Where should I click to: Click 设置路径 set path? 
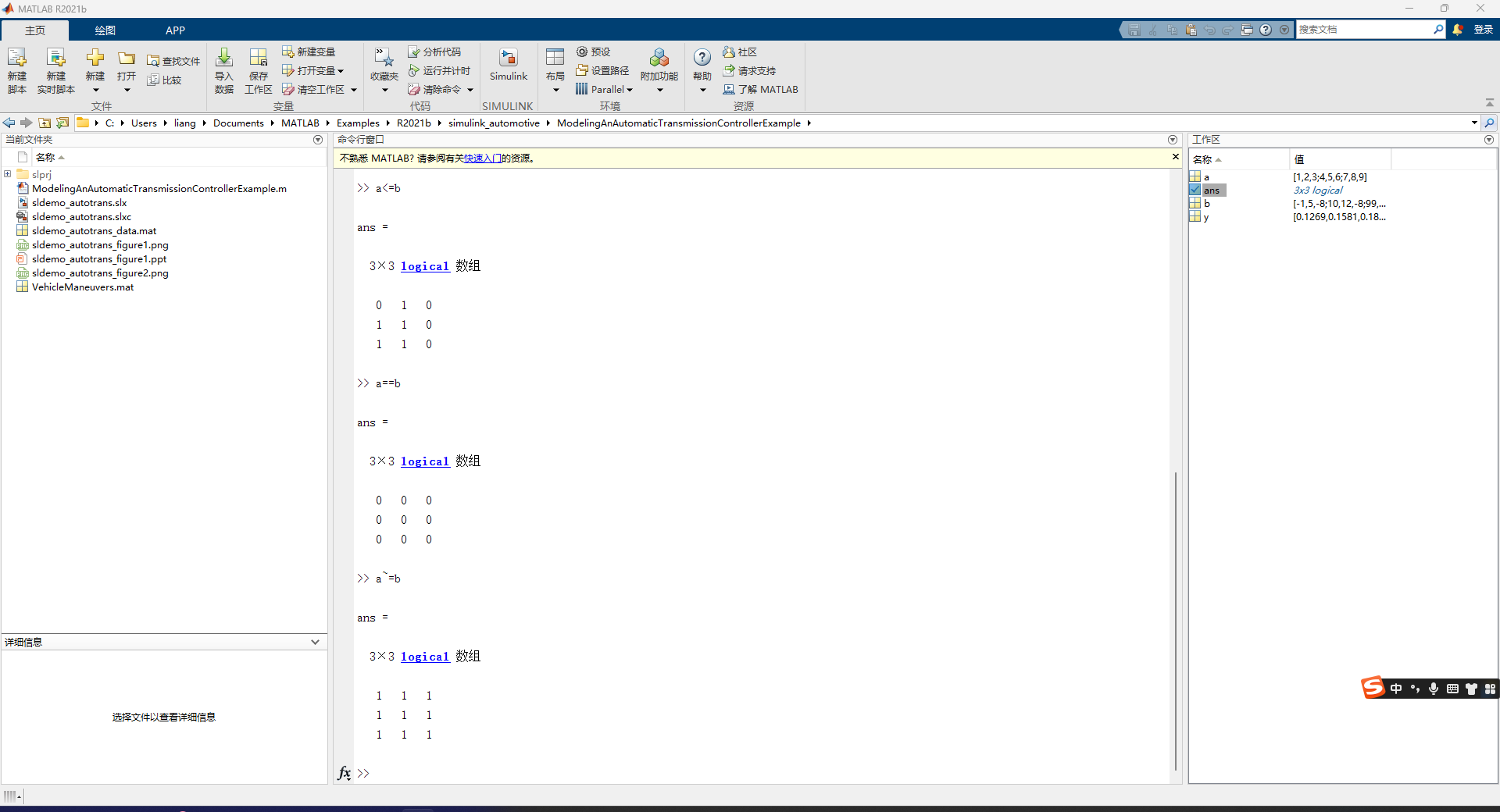[602, 70]
